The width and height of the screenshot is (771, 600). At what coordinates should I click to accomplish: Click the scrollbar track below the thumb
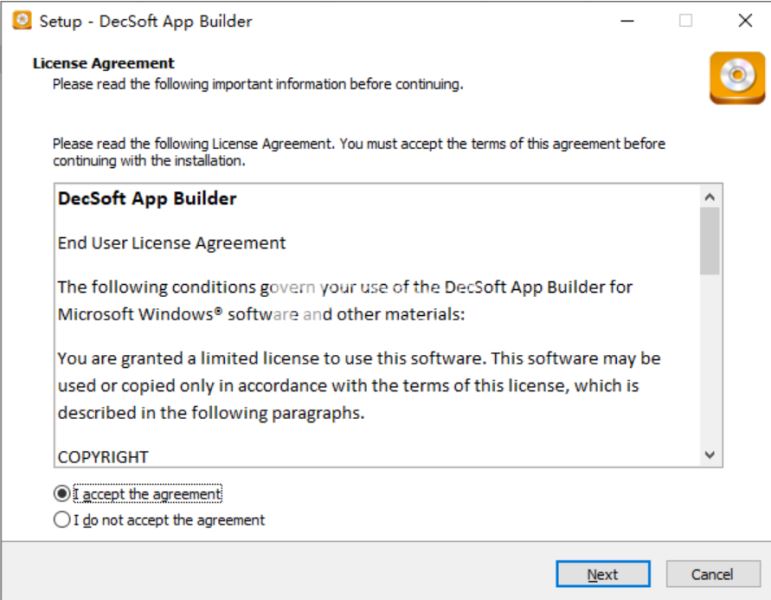(710, 360)
